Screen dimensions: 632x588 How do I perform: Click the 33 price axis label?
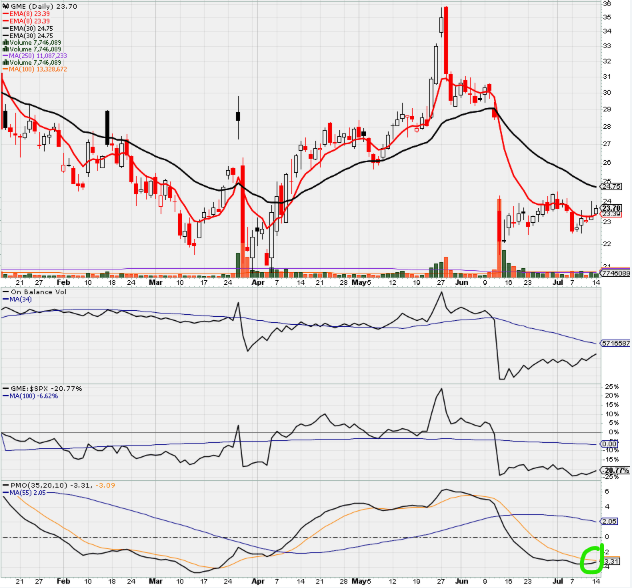point(606,46)
